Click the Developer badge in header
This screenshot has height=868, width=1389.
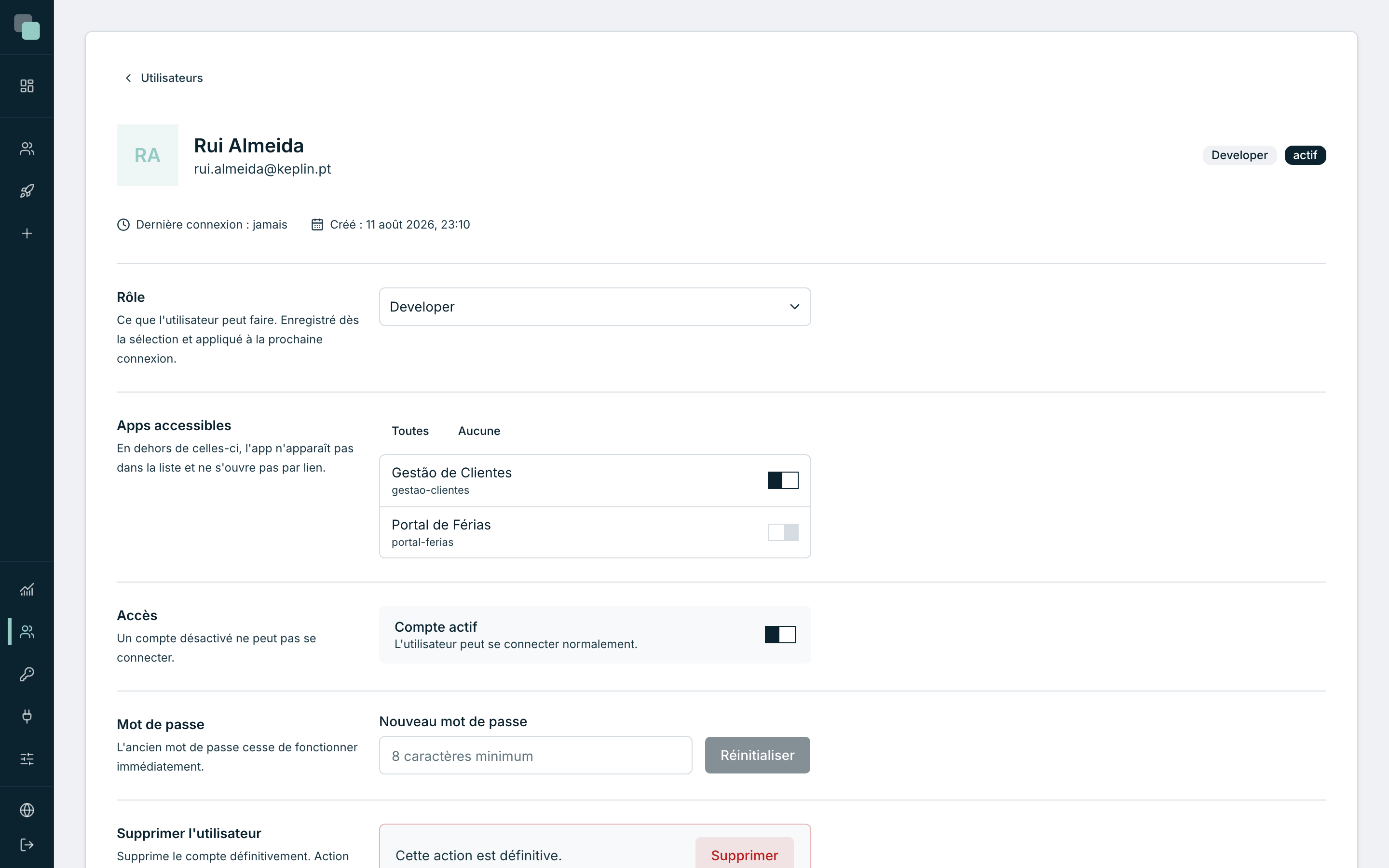tap(1240, 155)
